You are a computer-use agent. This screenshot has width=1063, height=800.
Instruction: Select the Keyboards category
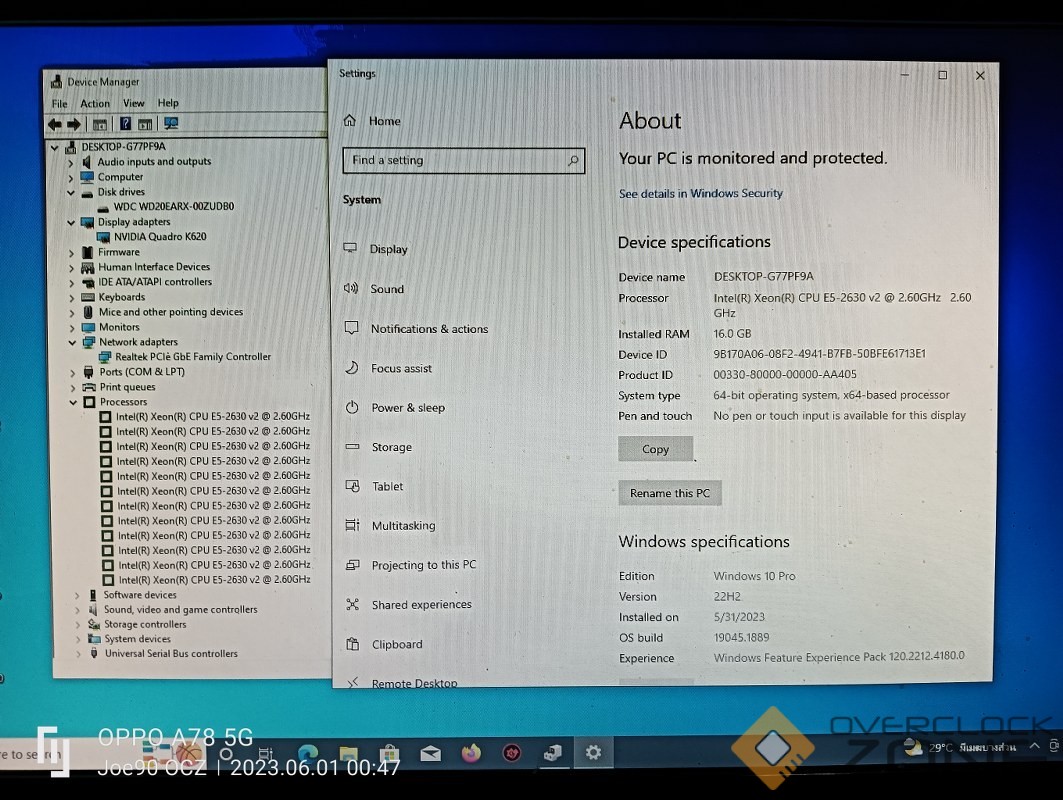(x=121, y=297)
